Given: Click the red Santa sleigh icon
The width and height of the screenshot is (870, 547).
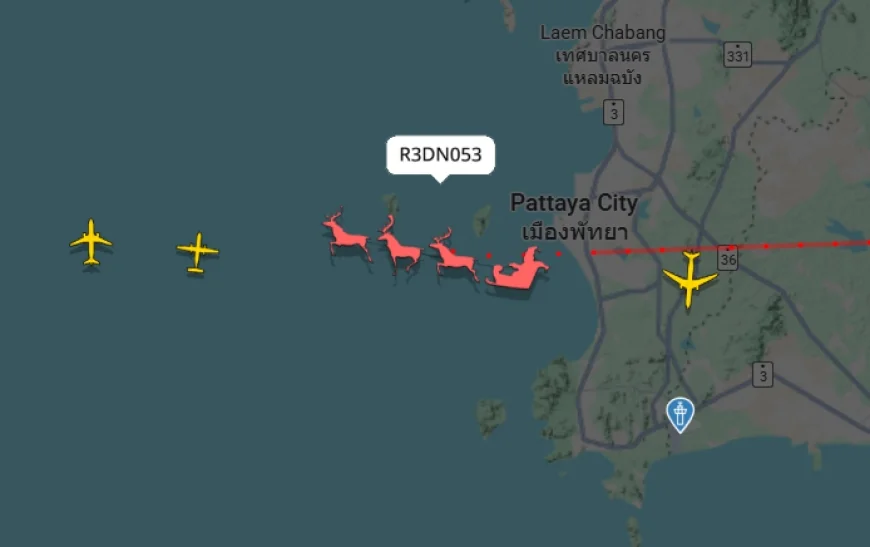Looking at the screenshot, I should point(517,269).
